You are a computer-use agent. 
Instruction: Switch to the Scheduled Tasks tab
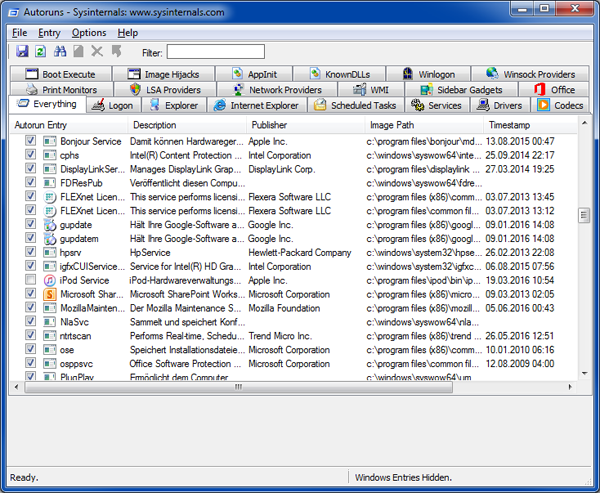point(356,105)
